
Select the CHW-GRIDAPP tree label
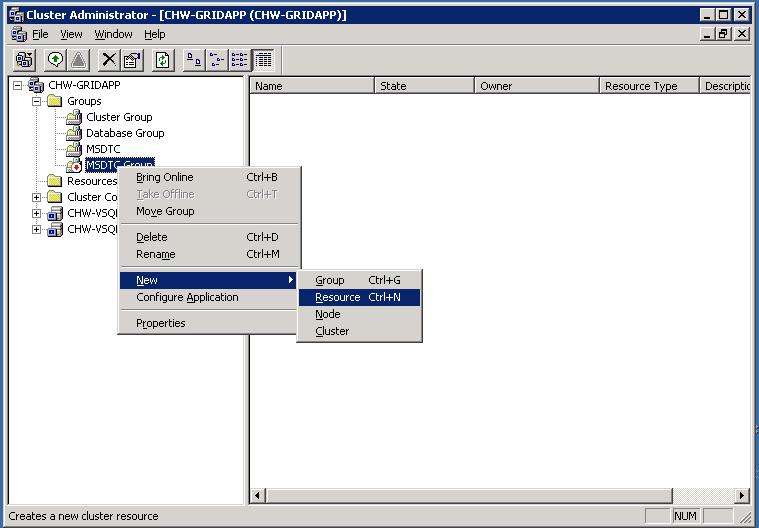click(x=84, y=85)
